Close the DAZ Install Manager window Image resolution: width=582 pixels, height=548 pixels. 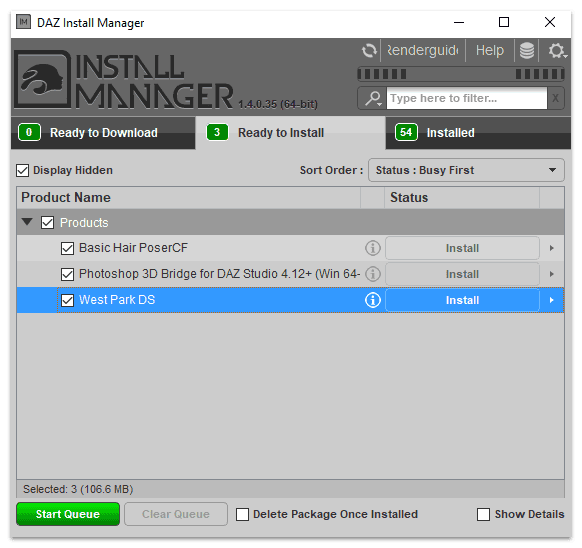click(550, 23)
